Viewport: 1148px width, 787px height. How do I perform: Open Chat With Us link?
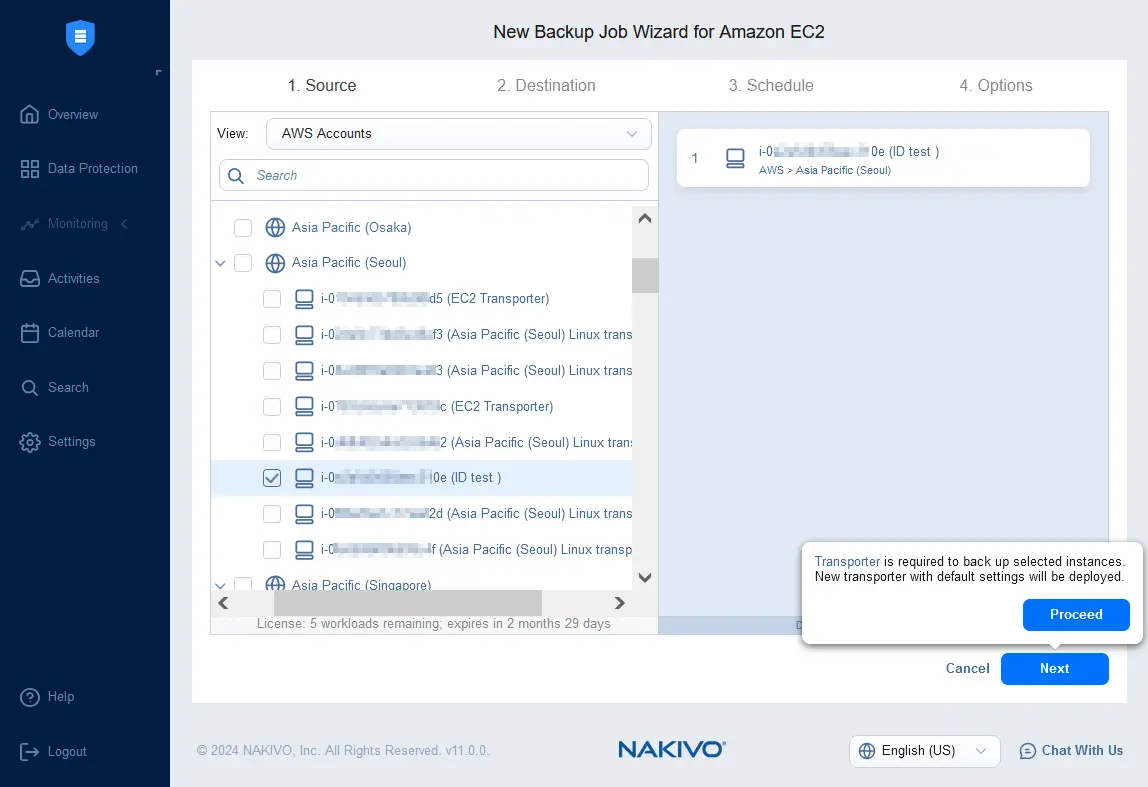(x=1071, y=751)
